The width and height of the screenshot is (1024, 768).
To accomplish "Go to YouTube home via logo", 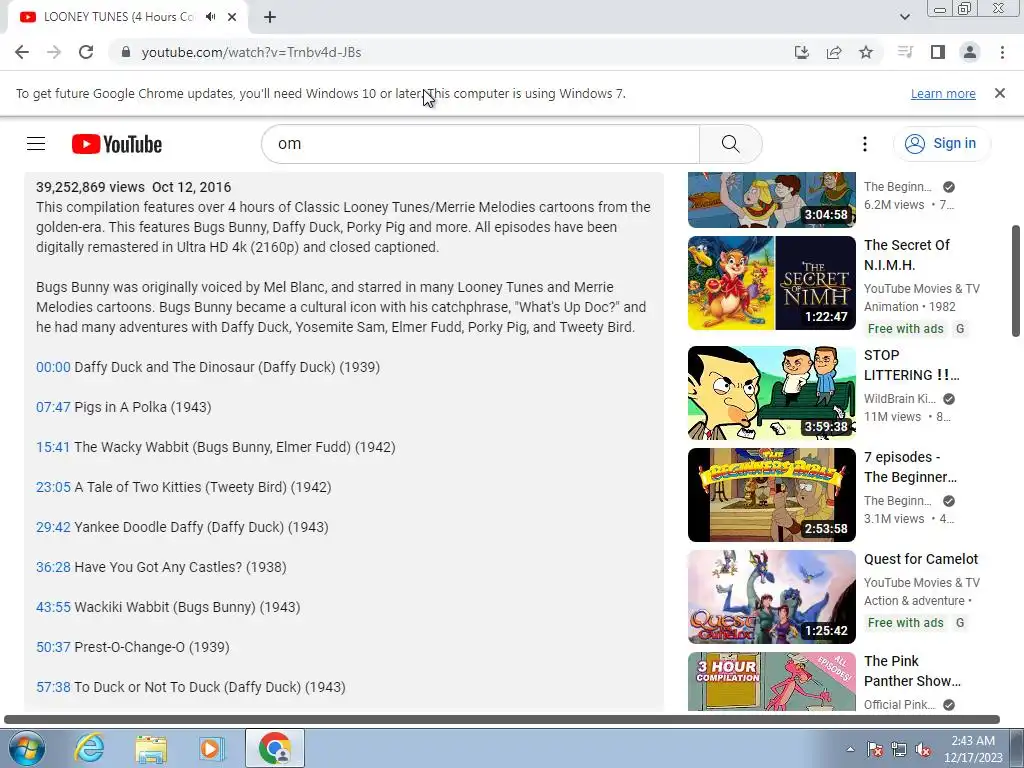I will [117, 144].
